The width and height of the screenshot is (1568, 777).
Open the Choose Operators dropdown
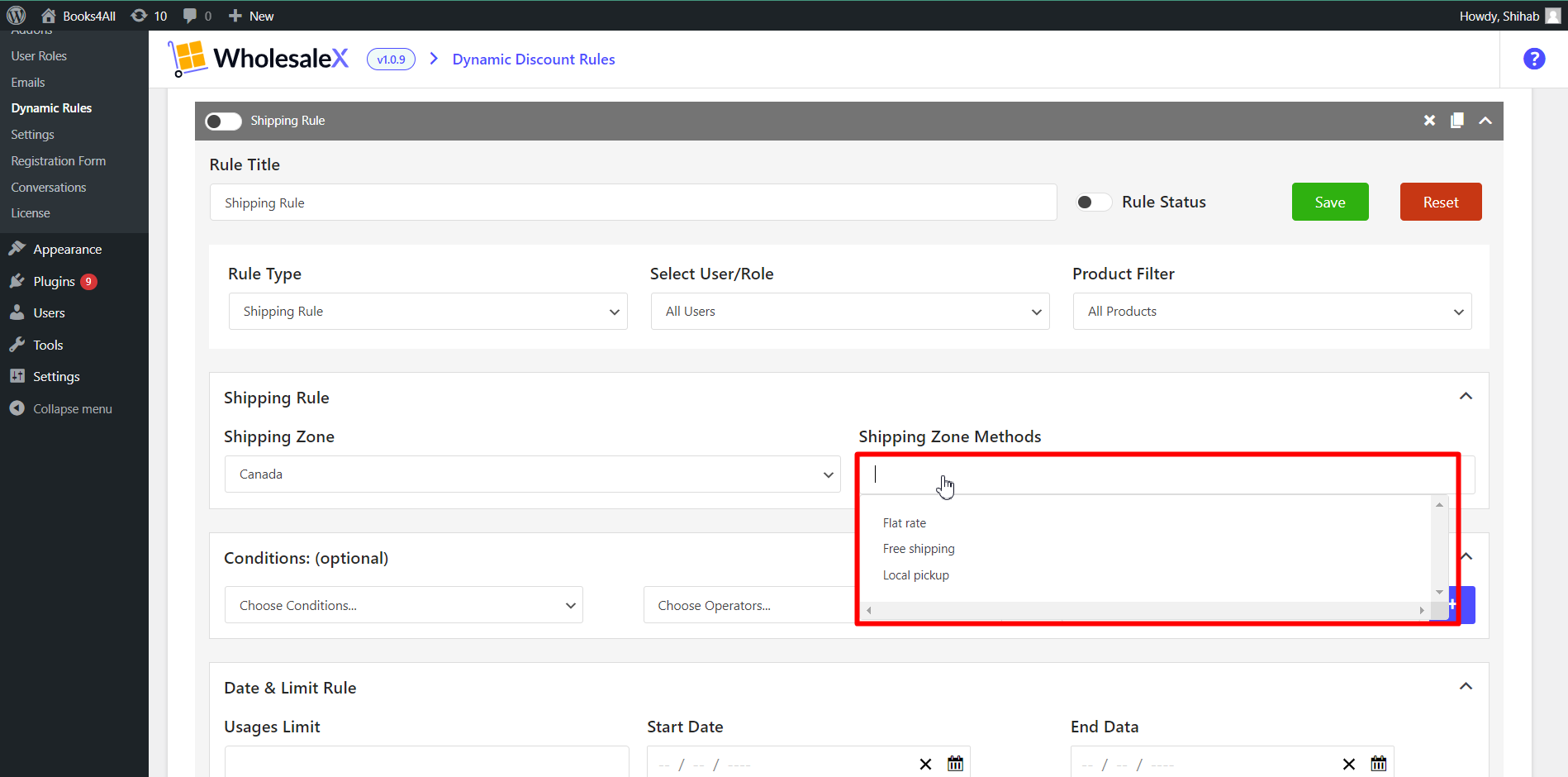tap(748, 605)
